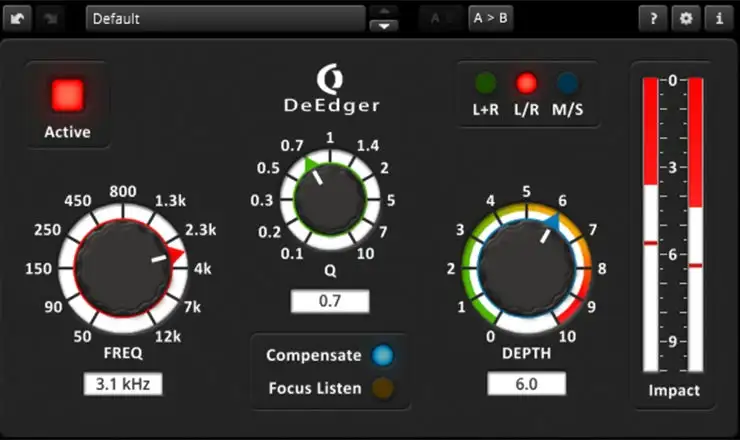The height and width of the screenshot is (440, 740).
Task: Select L/R channel mode
Action: [526, 84]
